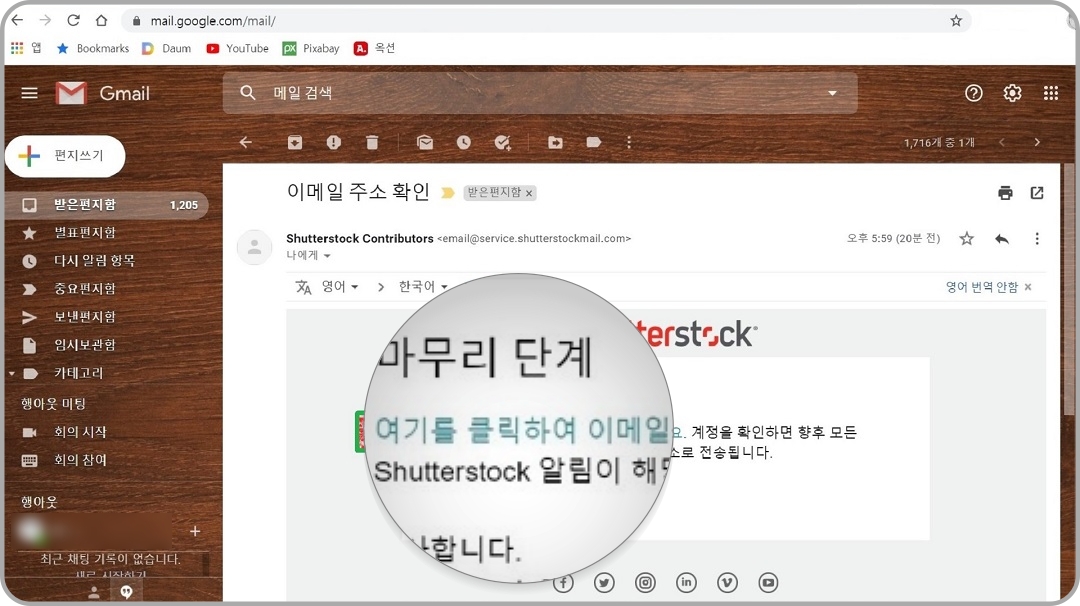
Task: Toggle the Gmail sidebar menu
Action: tap(29, 92)
